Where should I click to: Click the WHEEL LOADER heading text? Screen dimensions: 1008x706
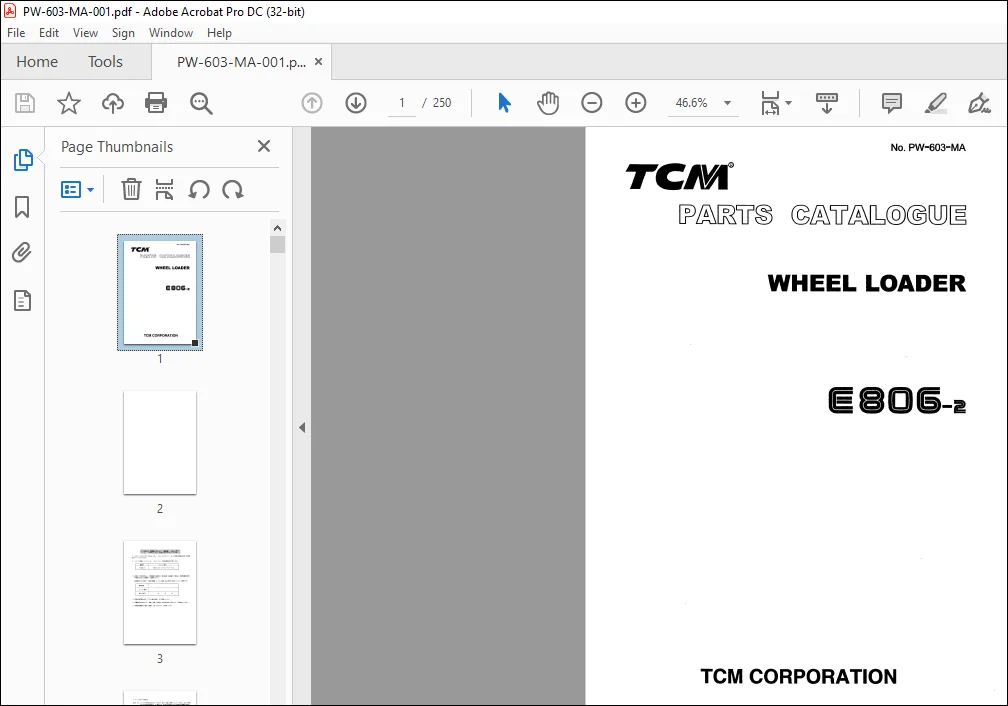[x=866, y=283]
